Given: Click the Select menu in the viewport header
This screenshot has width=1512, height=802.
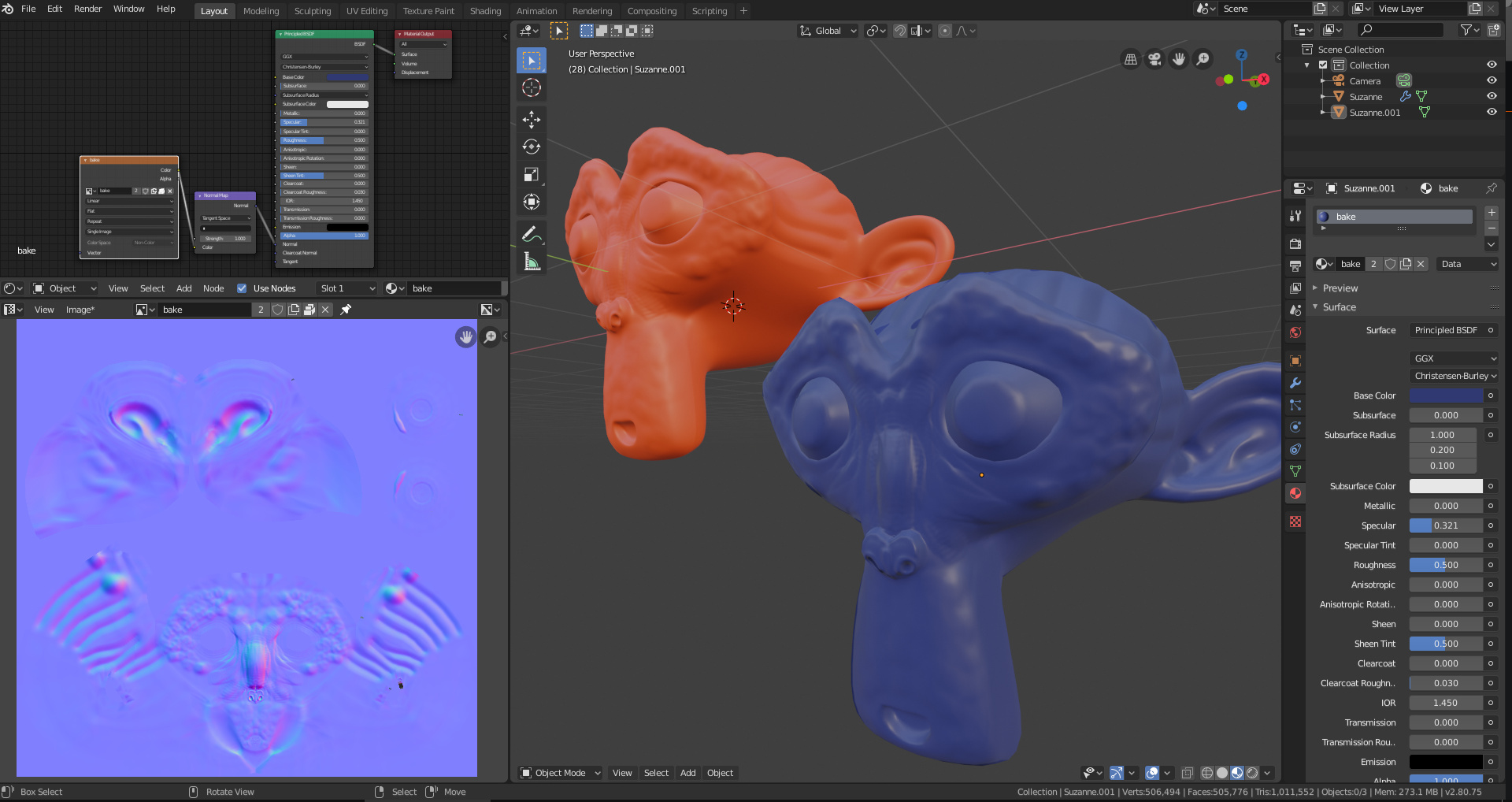Looking at the screenshot, I should click(x=656, y=773).
